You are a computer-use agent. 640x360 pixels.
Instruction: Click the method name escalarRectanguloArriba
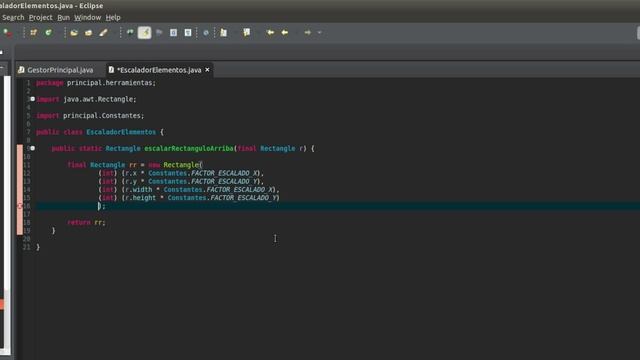[189, 149]
